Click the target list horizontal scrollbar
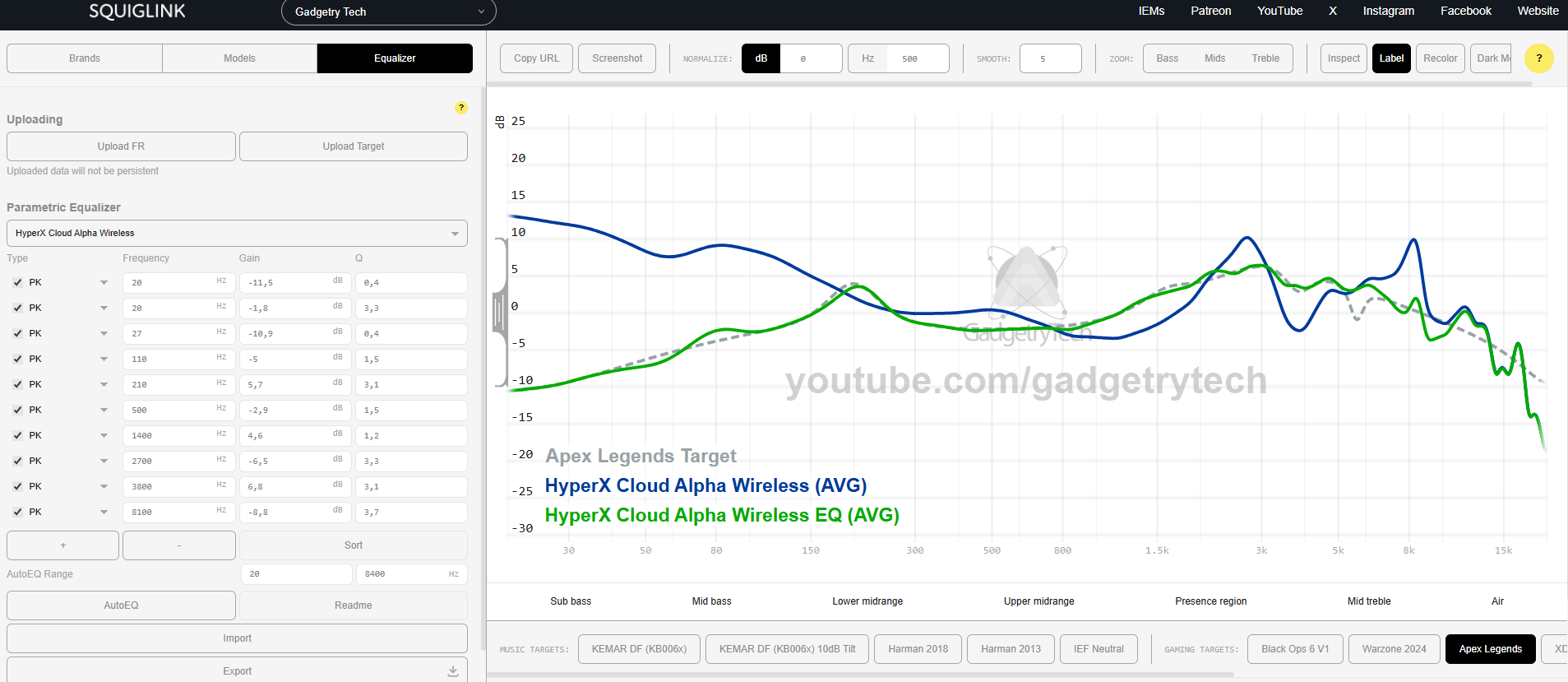Image resolution: width=1568 pixels, height=682 pixels. [862, 675]
